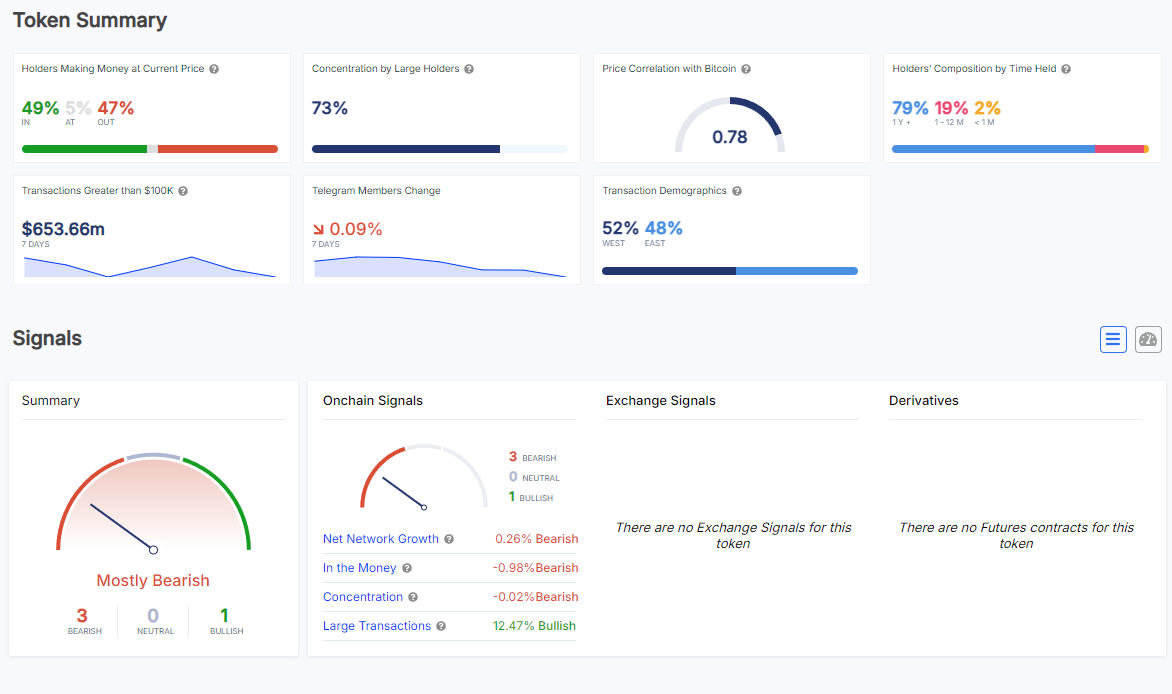Image resolution: width=1172 pixels, height=694 pixels.
Task: Open the Concentration signal link
Action: (362, 597)
